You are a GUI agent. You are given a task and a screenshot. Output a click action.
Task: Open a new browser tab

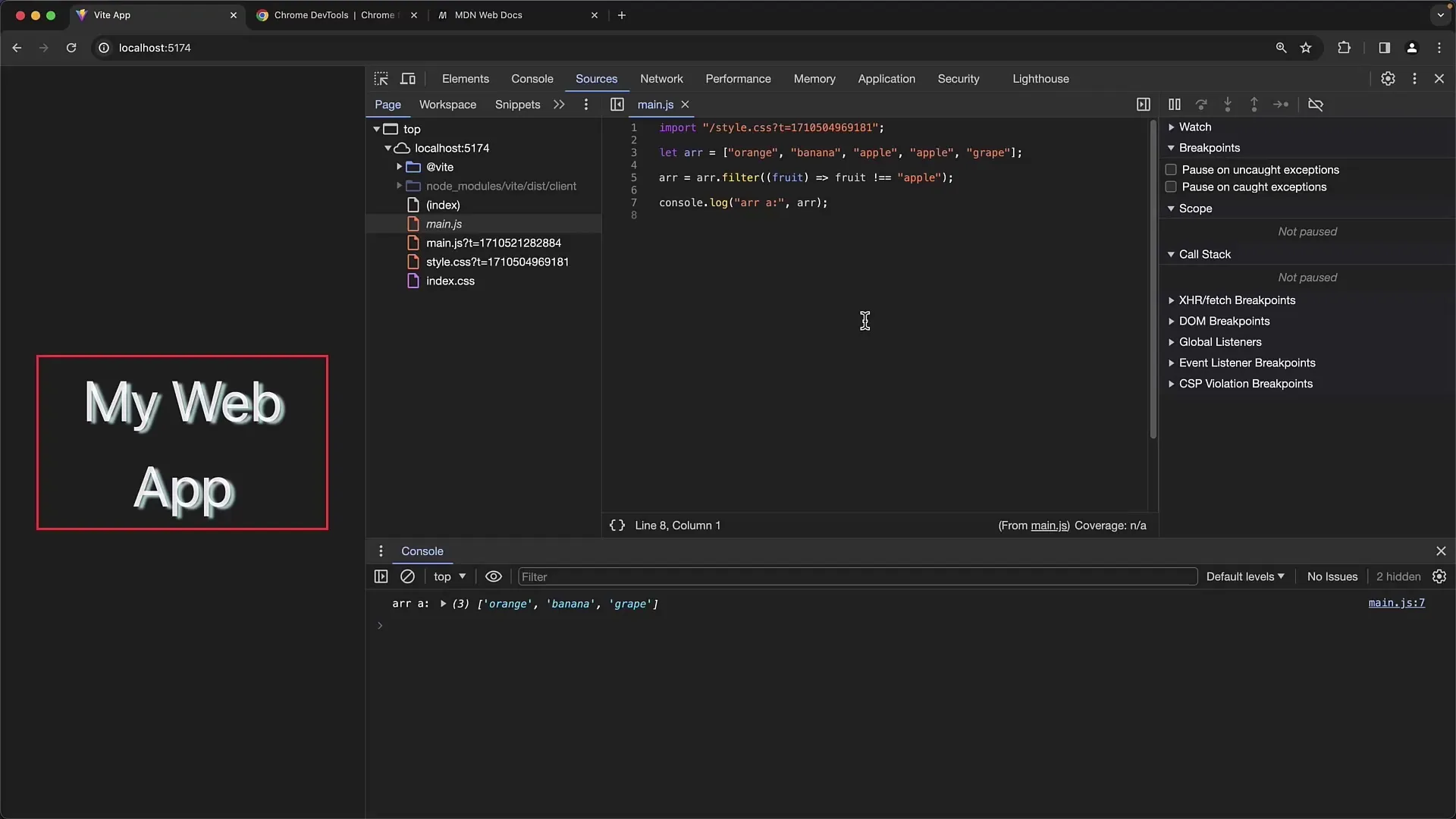pos(622,15)
